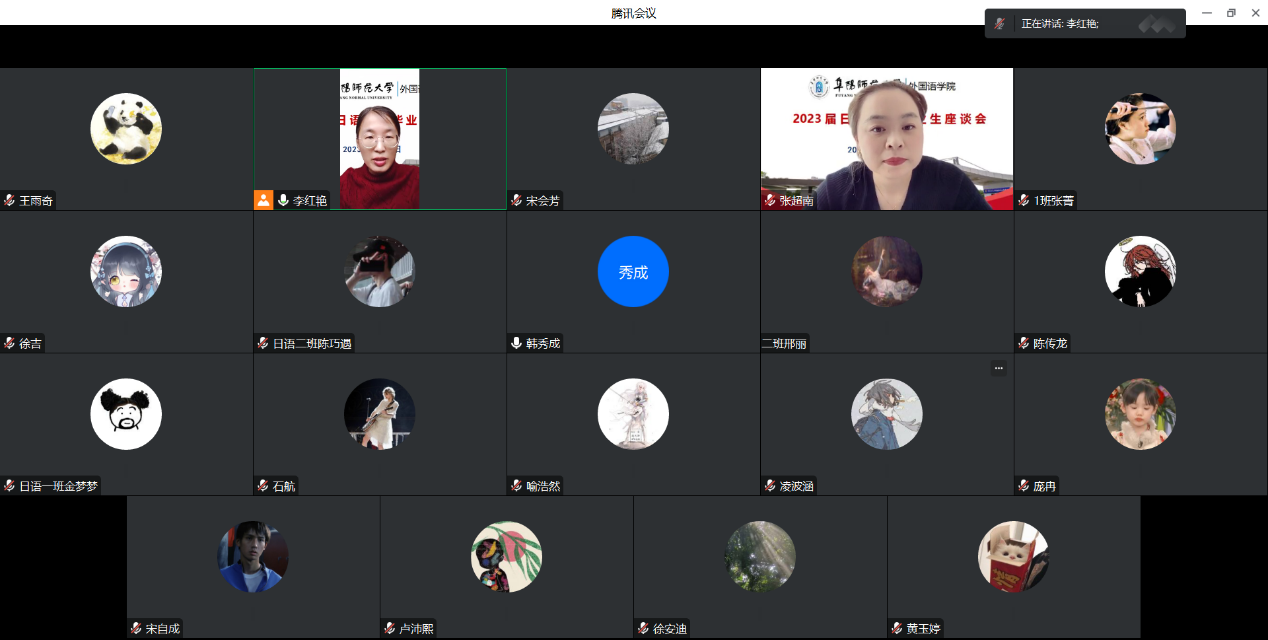The image size is (1268, 640).
Task: Click the muted mic icon next to 石航
Action: point(263,486)
